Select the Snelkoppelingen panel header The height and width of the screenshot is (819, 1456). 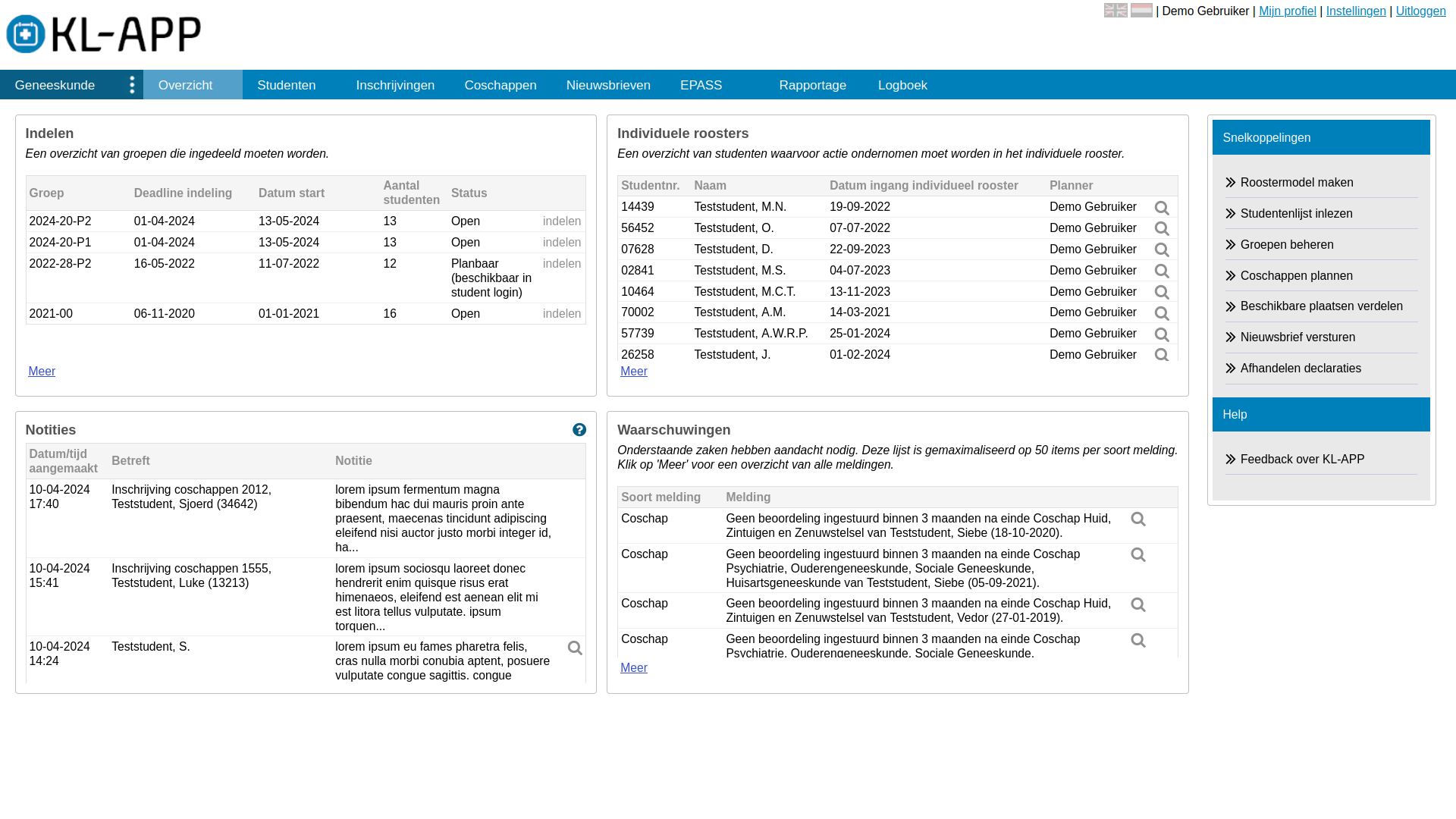click(1321, 137)
